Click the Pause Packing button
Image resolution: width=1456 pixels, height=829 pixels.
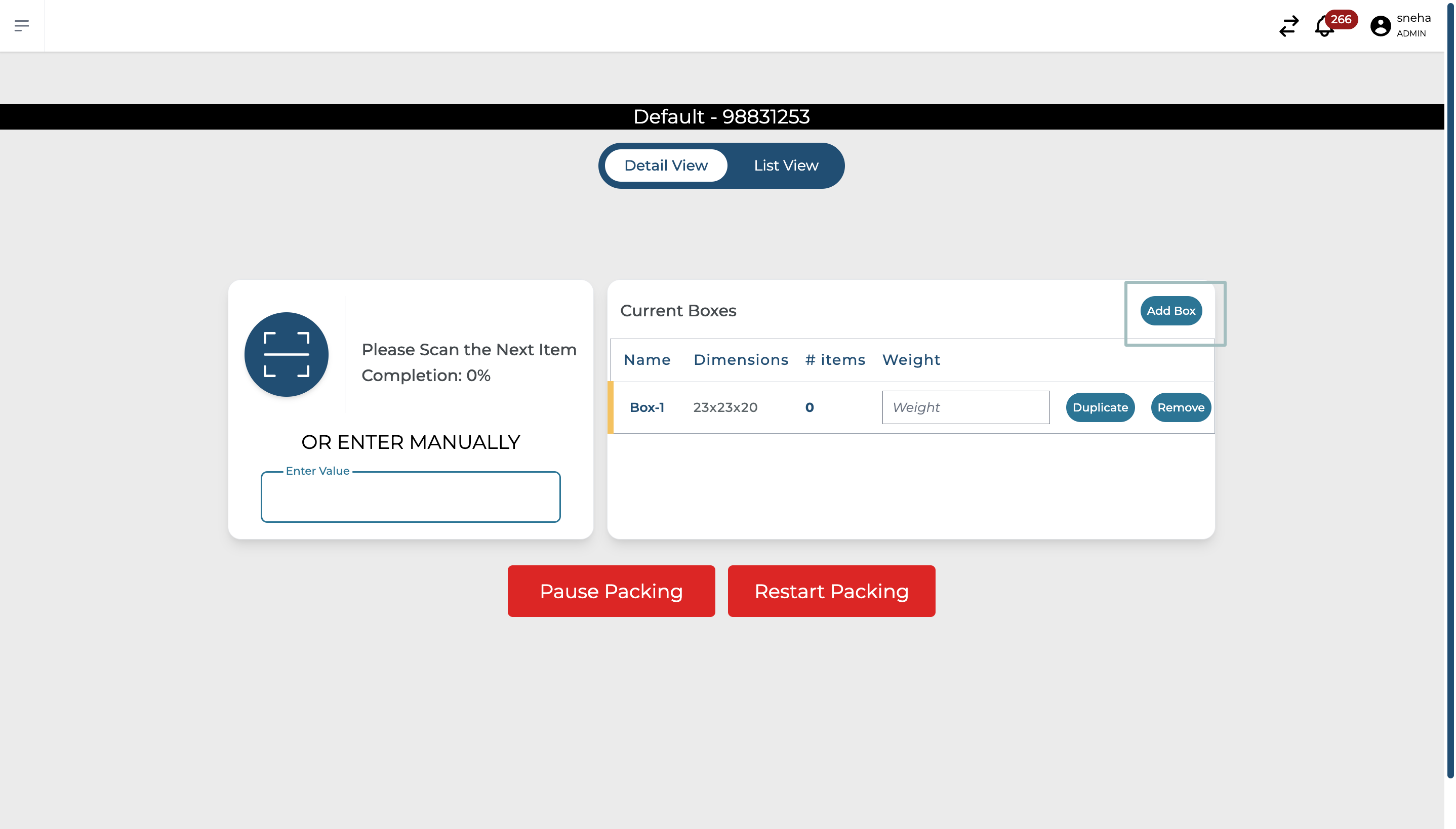(611, 591)
